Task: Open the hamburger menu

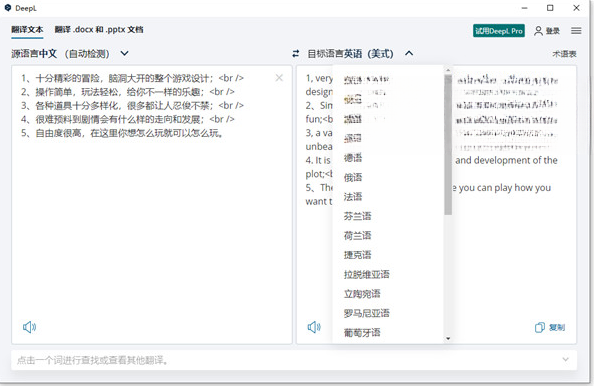Action: (576, 31)
